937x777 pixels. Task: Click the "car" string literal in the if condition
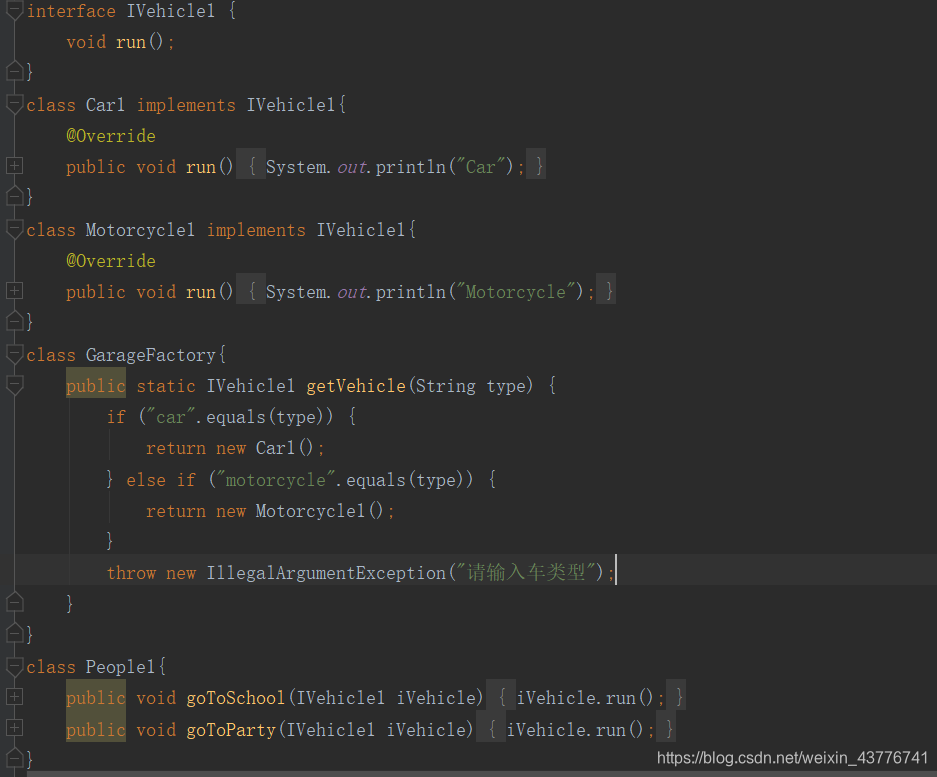[x=170, y=417]
